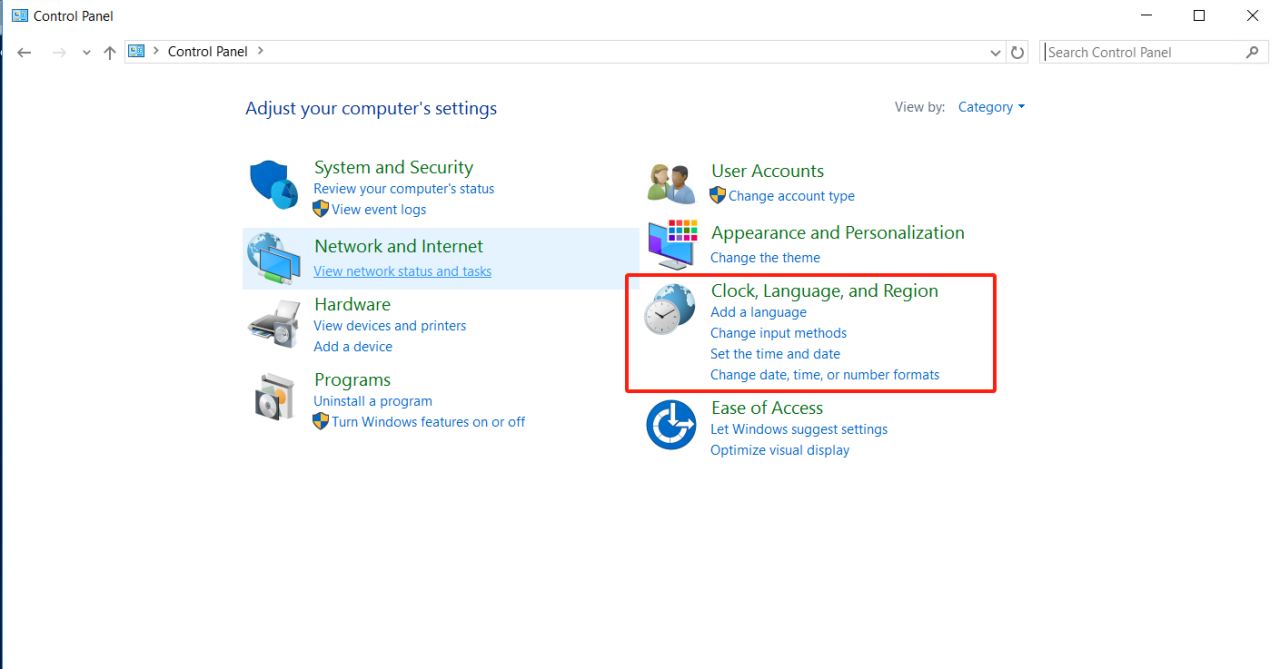This screenshot has width=1280, height=669.
Task: Click the Control Panel title bar icon
Action: click(19, 15)
